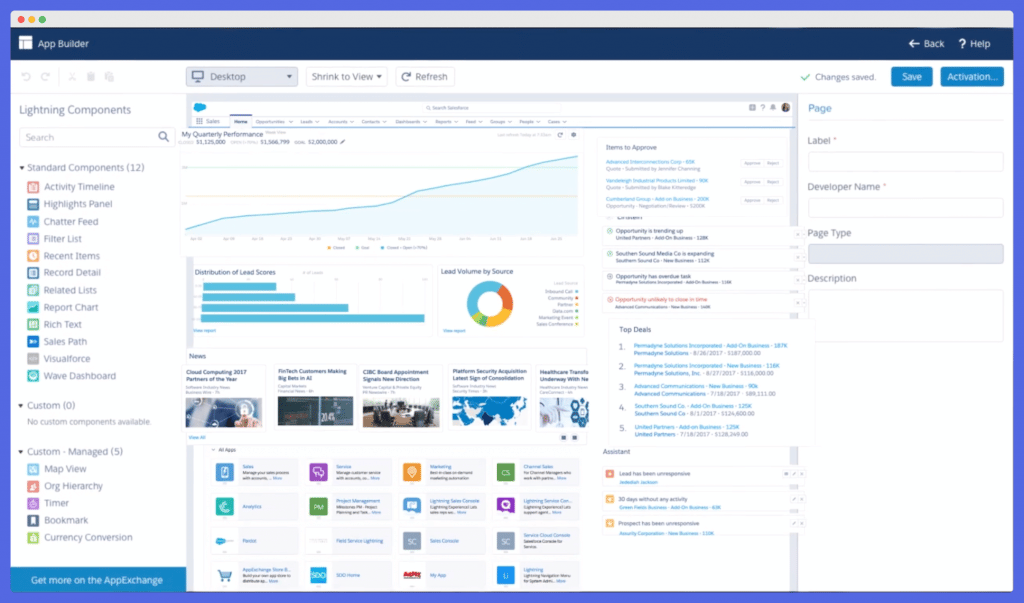The image size is (1024, 603).
Task: Click the delete trash icon in toolbar
Action: click(91, 76)
